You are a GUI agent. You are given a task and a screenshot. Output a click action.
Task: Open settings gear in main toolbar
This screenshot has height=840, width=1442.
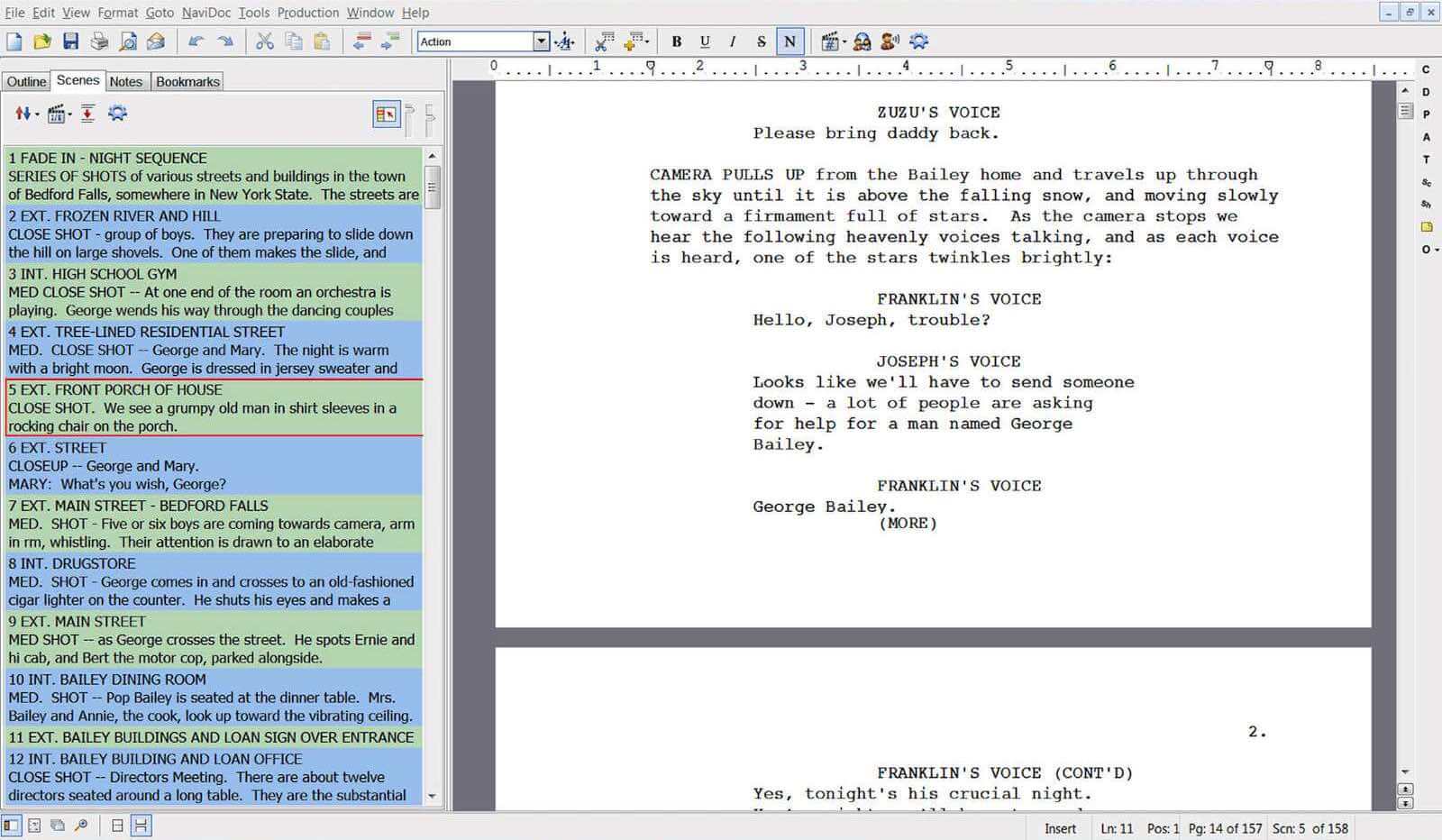tap(919, 41)
